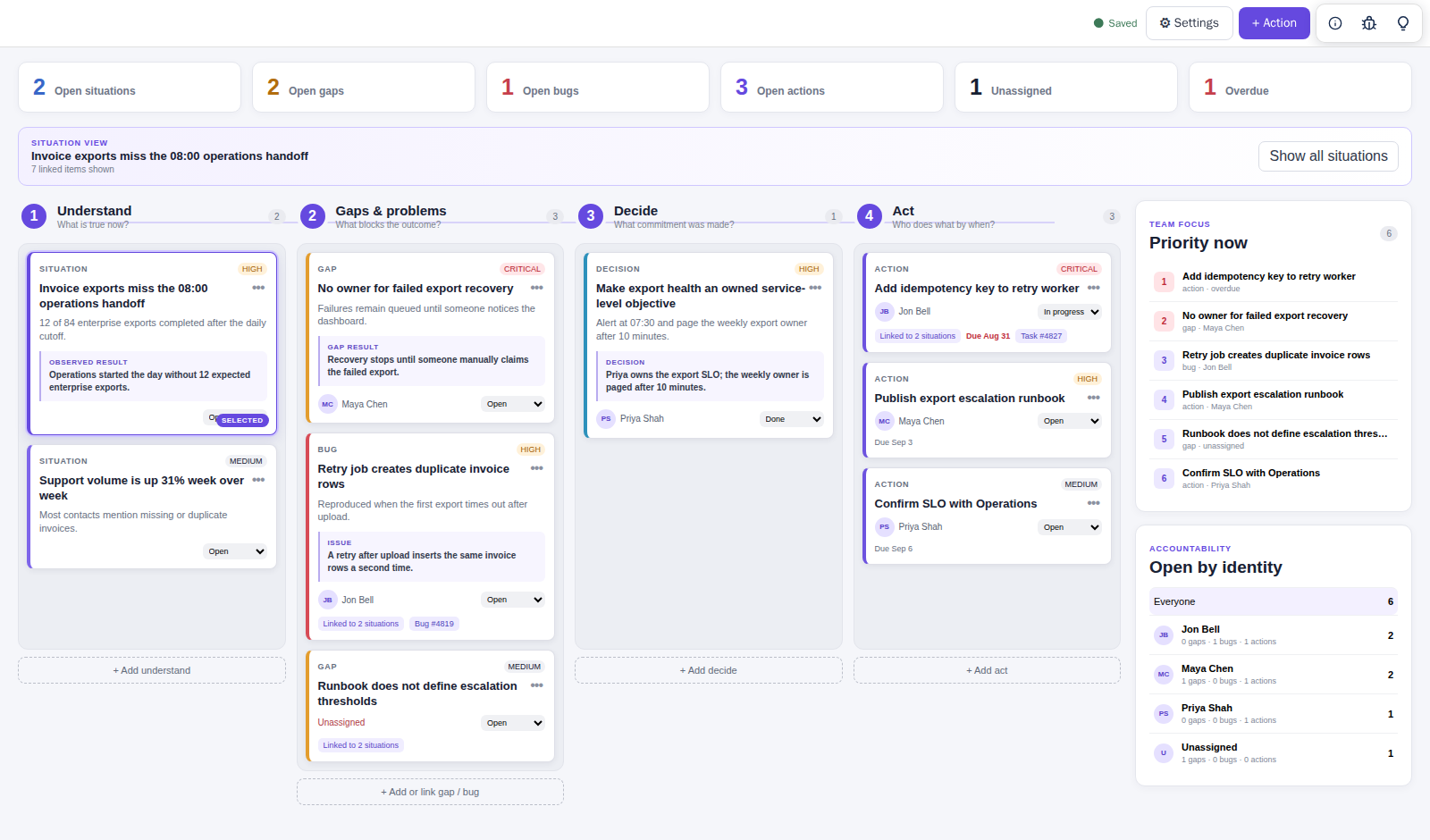Open the more menu on 'Add idempotency key' action card
1430x840 pixels.
tap(1094, 288)
